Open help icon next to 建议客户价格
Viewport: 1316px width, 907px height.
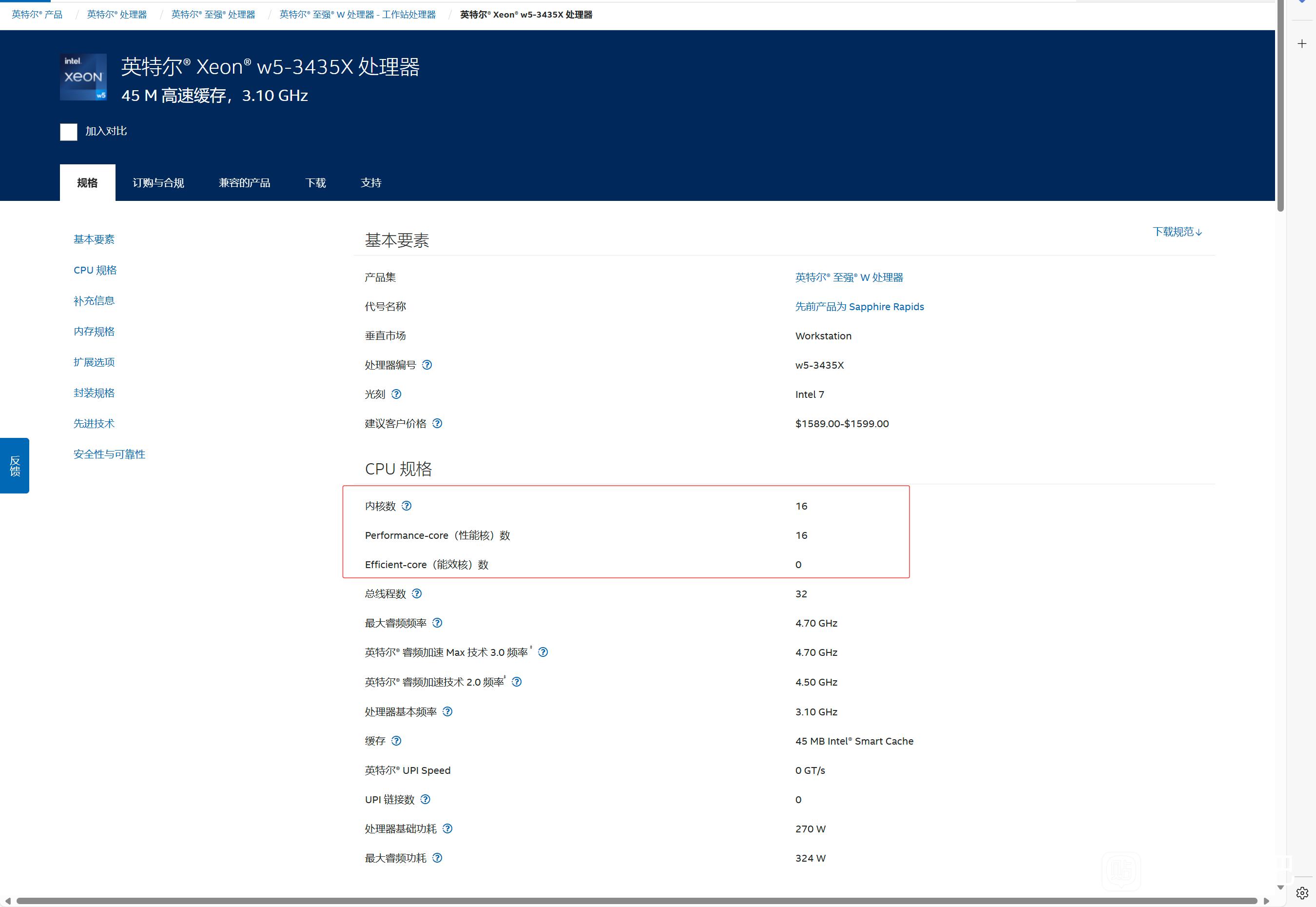pyautogui.click(x=437, y=423)
